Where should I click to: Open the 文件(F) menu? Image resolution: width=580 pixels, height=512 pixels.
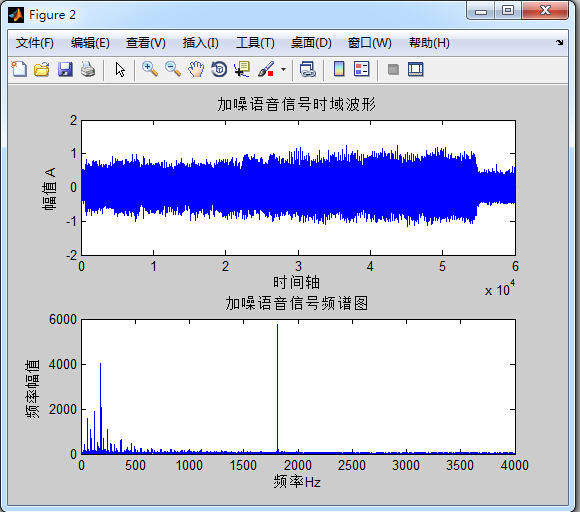point(34,43)
